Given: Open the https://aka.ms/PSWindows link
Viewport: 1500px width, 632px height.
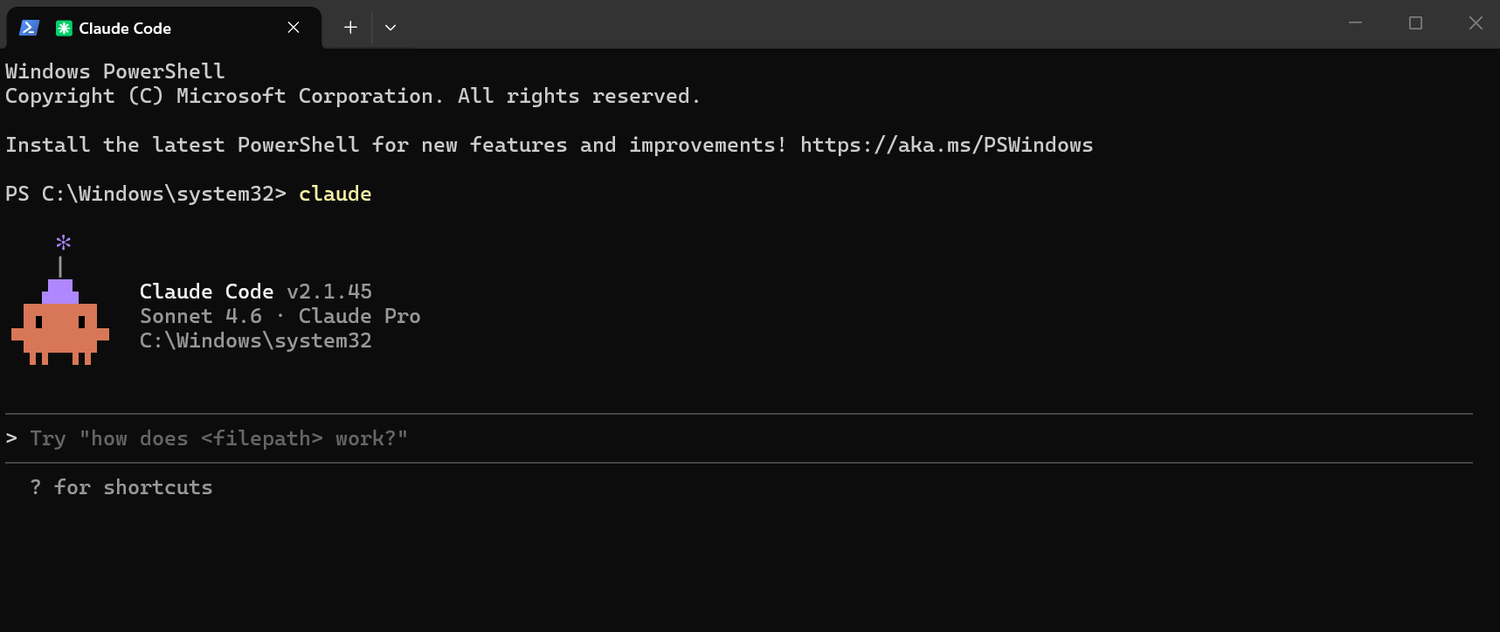Looking at the screenshot, I should pyautogui.click(x=947, y=145).
